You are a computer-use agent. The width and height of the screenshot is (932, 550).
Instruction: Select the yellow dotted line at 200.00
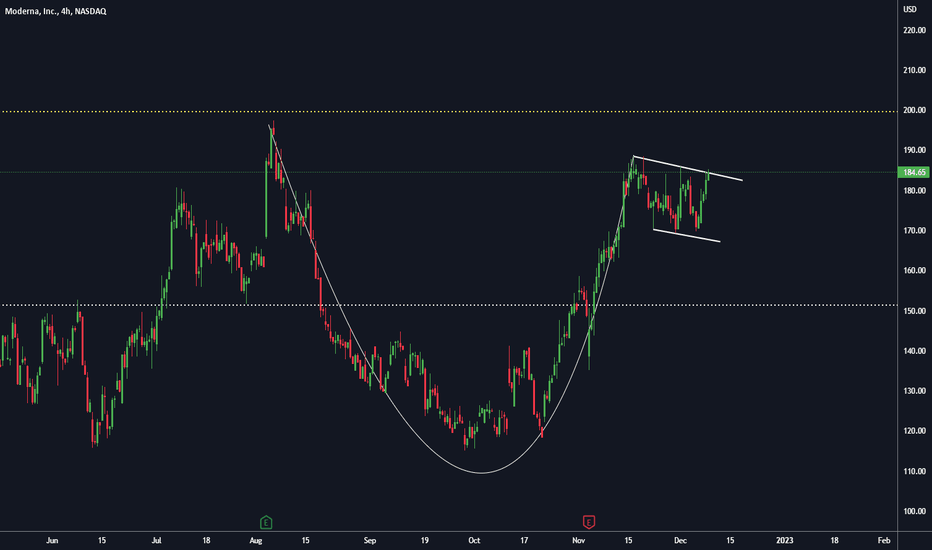click(448, 112)
